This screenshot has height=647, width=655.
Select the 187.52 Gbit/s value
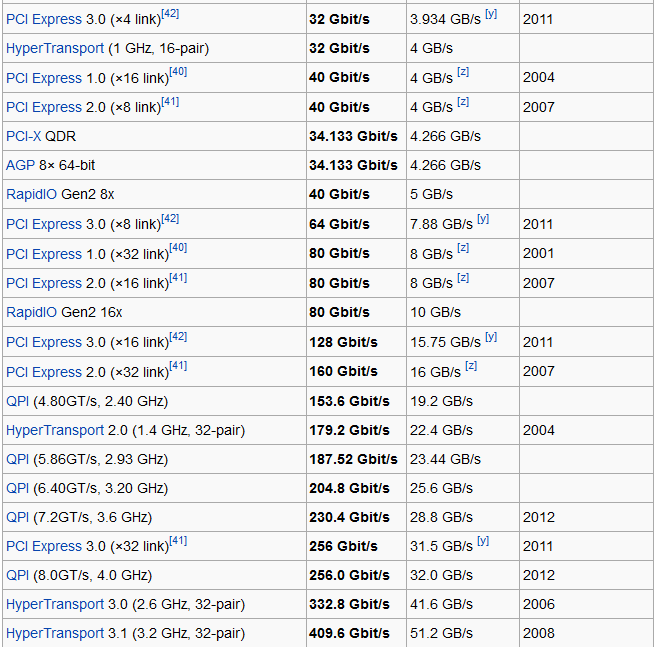click(353, 459)
